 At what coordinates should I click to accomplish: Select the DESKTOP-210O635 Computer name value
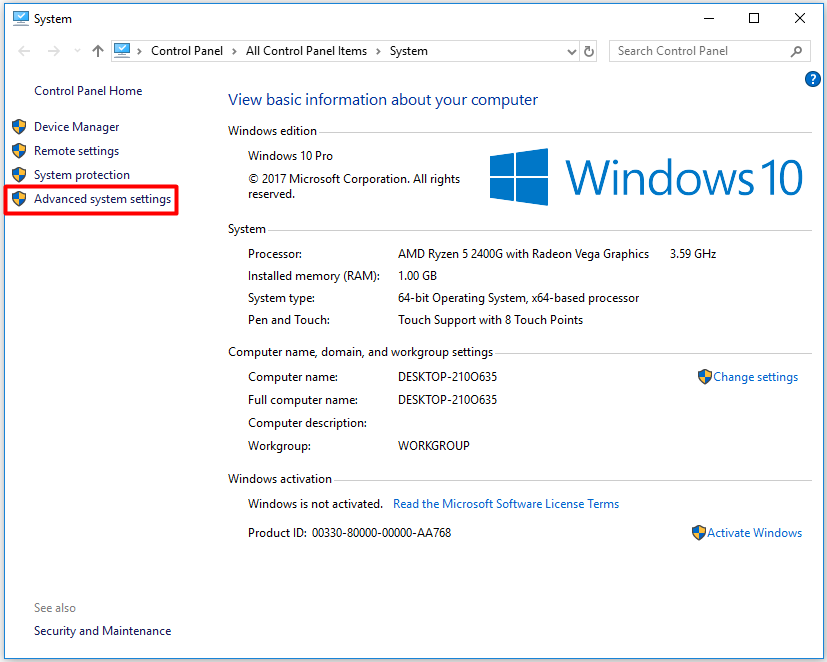pos(447,377)
